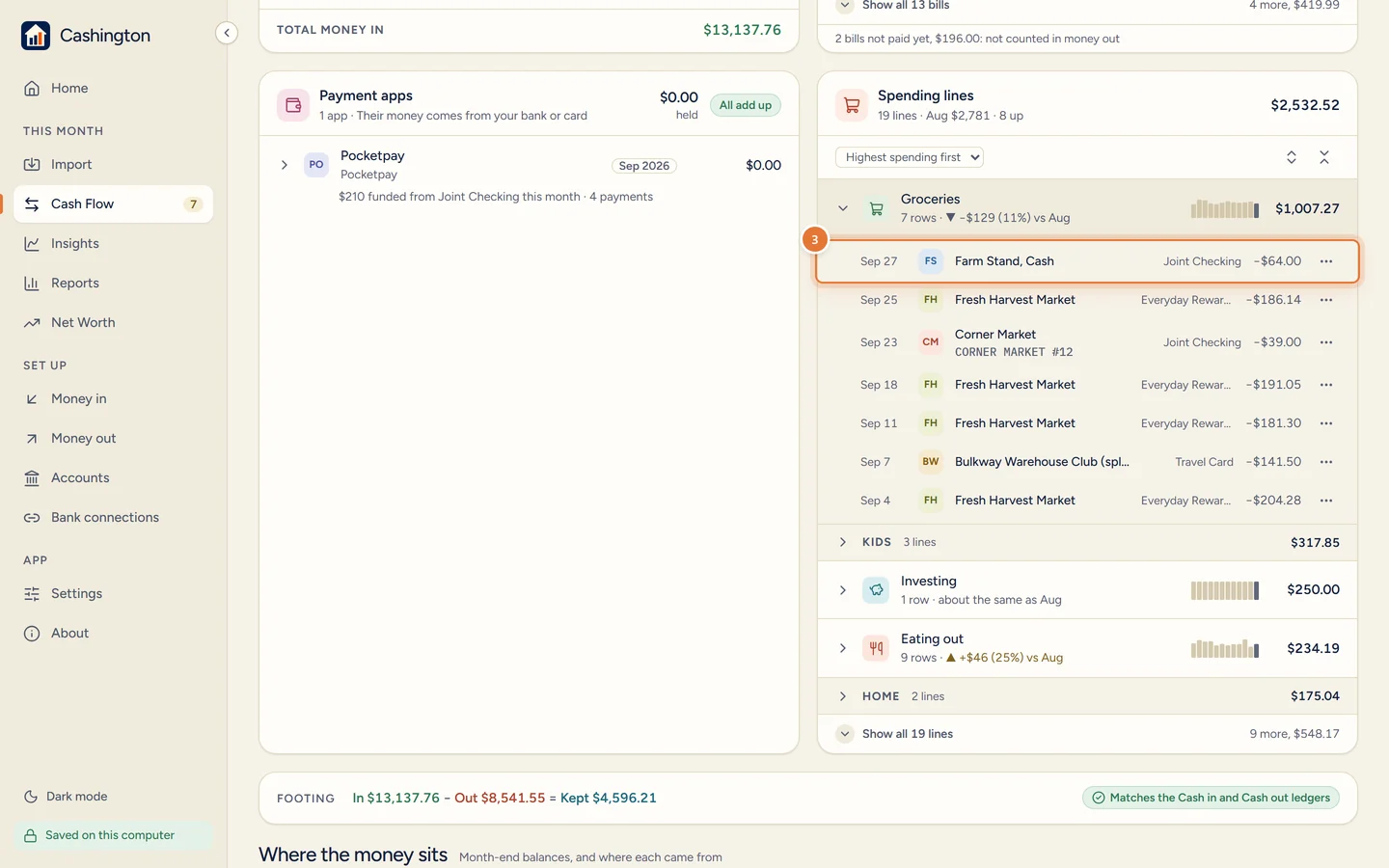Click the Payment apps wallet icon
The width and height of the screenshot is (1389, 868).
click(293, 105)
